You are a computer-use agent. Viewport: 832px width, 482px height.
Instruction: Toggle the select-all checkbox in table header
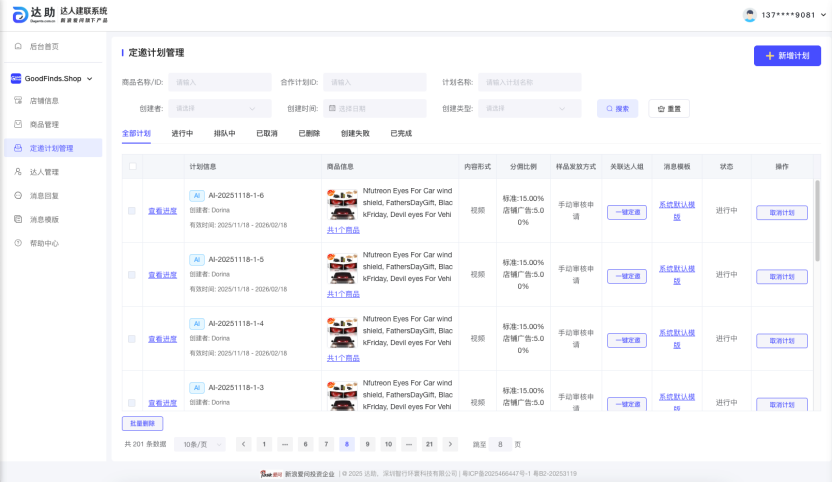coord(132,167)
